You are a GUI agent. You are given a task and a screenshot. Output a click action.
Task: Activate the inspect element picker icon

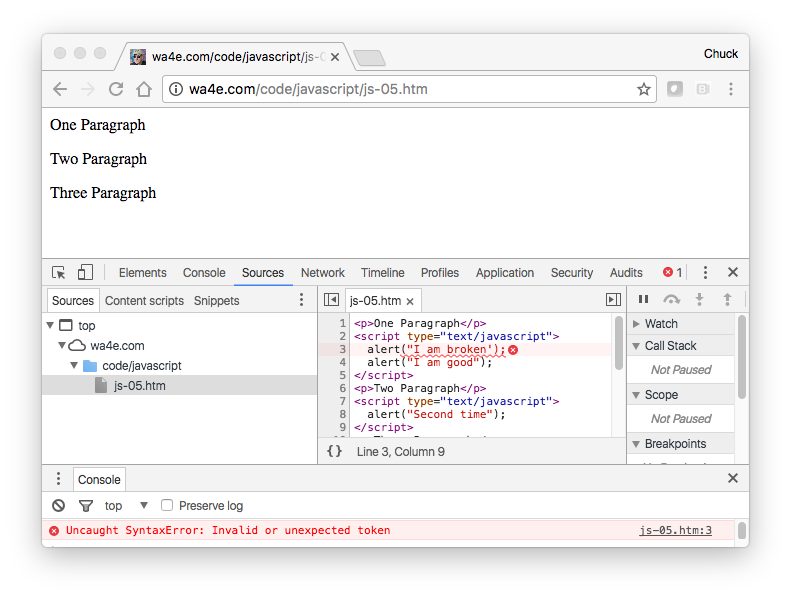coord(59,273)
